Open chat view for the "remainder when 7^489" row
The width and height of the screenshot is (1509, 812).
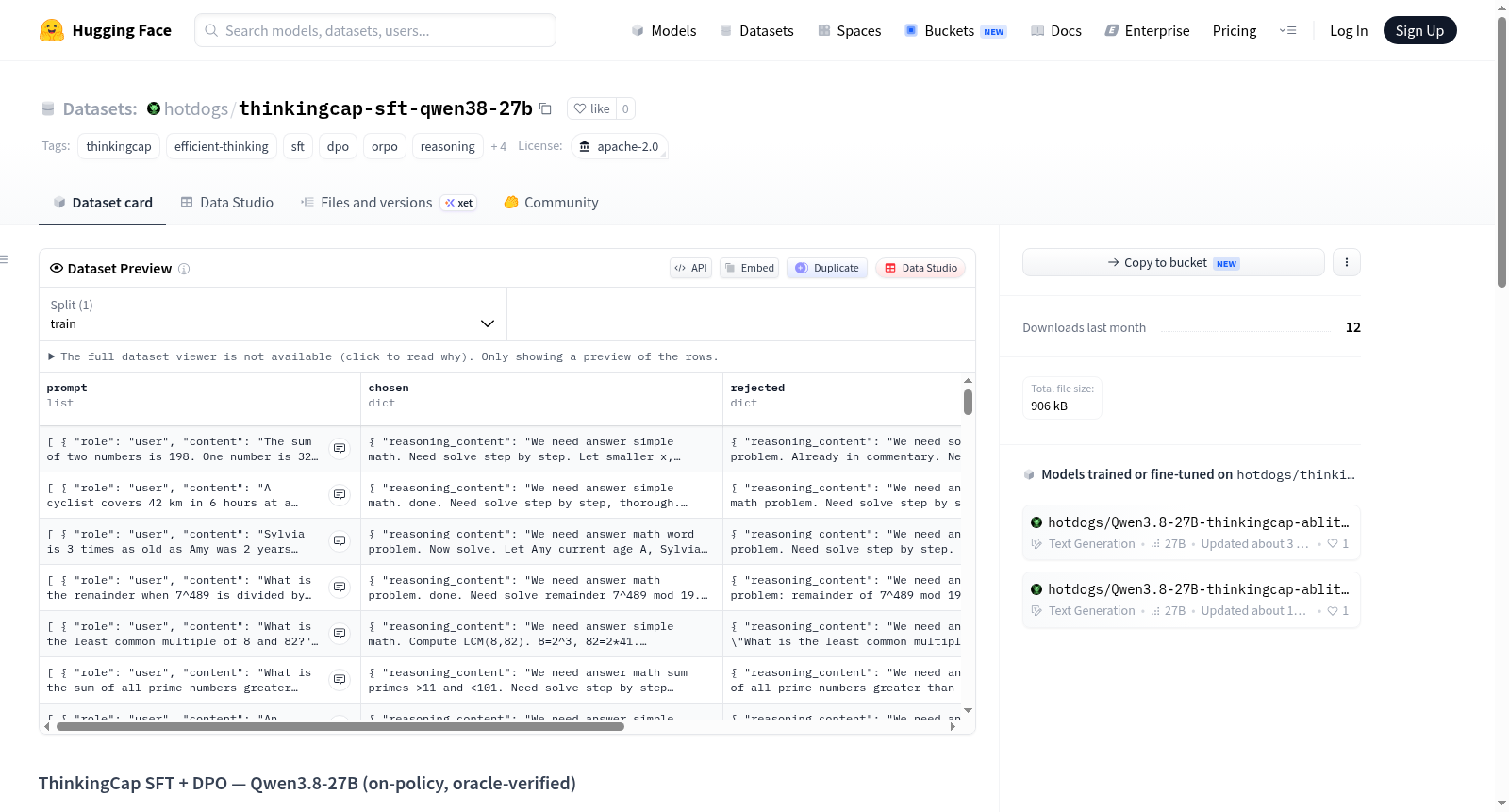point(340,588)
